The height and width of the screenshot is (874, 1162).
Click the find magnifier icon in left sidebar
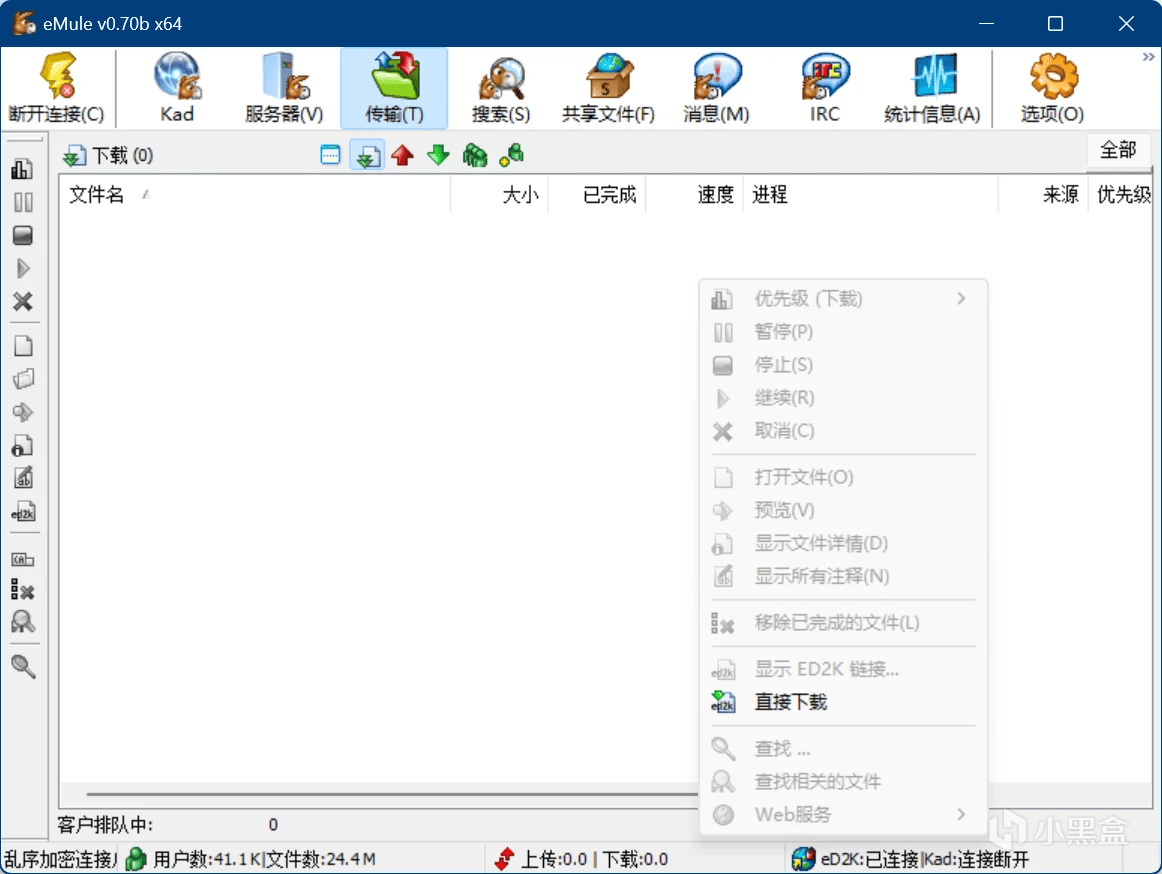[23, 667]
